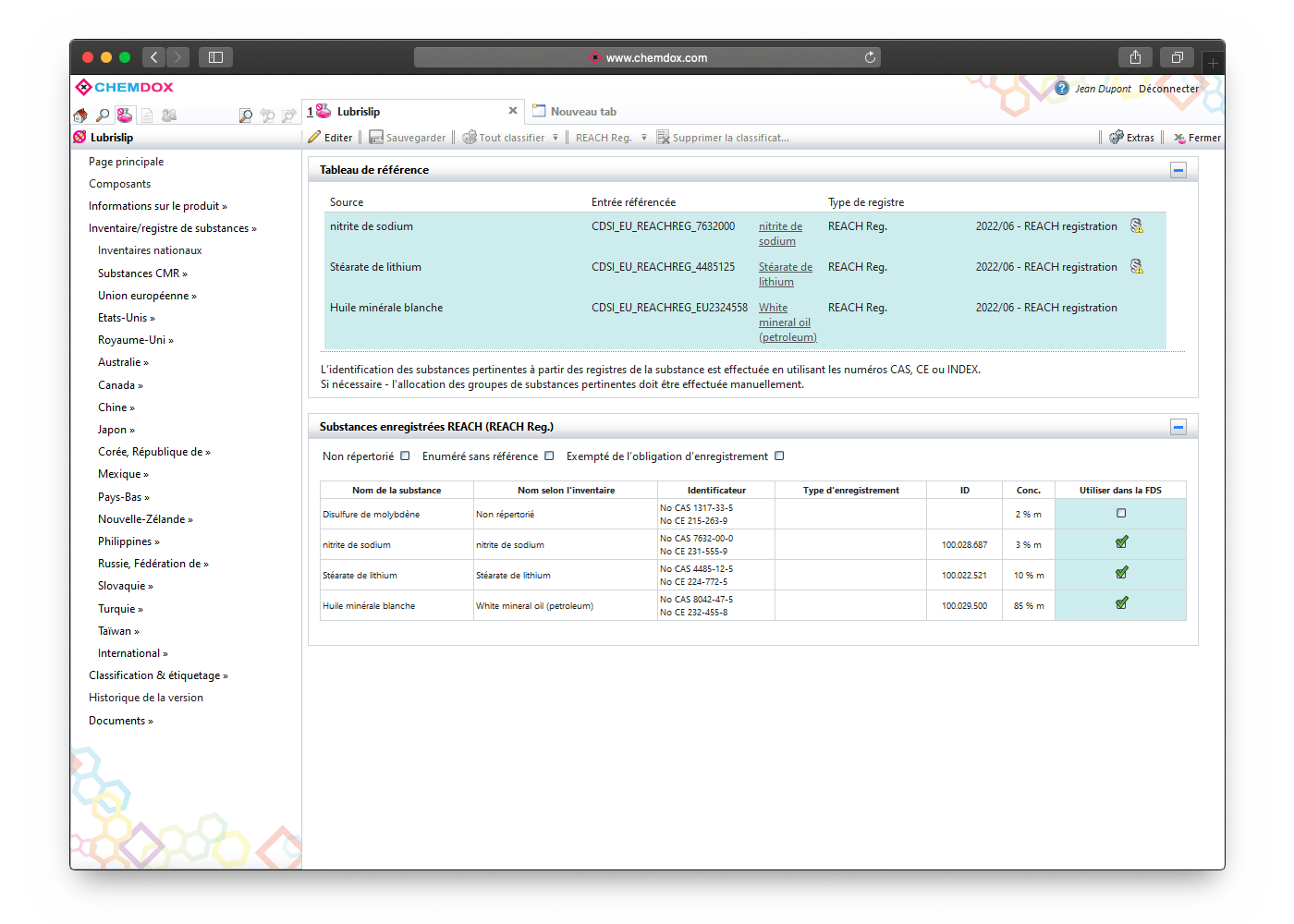
Task: Click the Déconnecter link
Action: tap(1168, 89)
